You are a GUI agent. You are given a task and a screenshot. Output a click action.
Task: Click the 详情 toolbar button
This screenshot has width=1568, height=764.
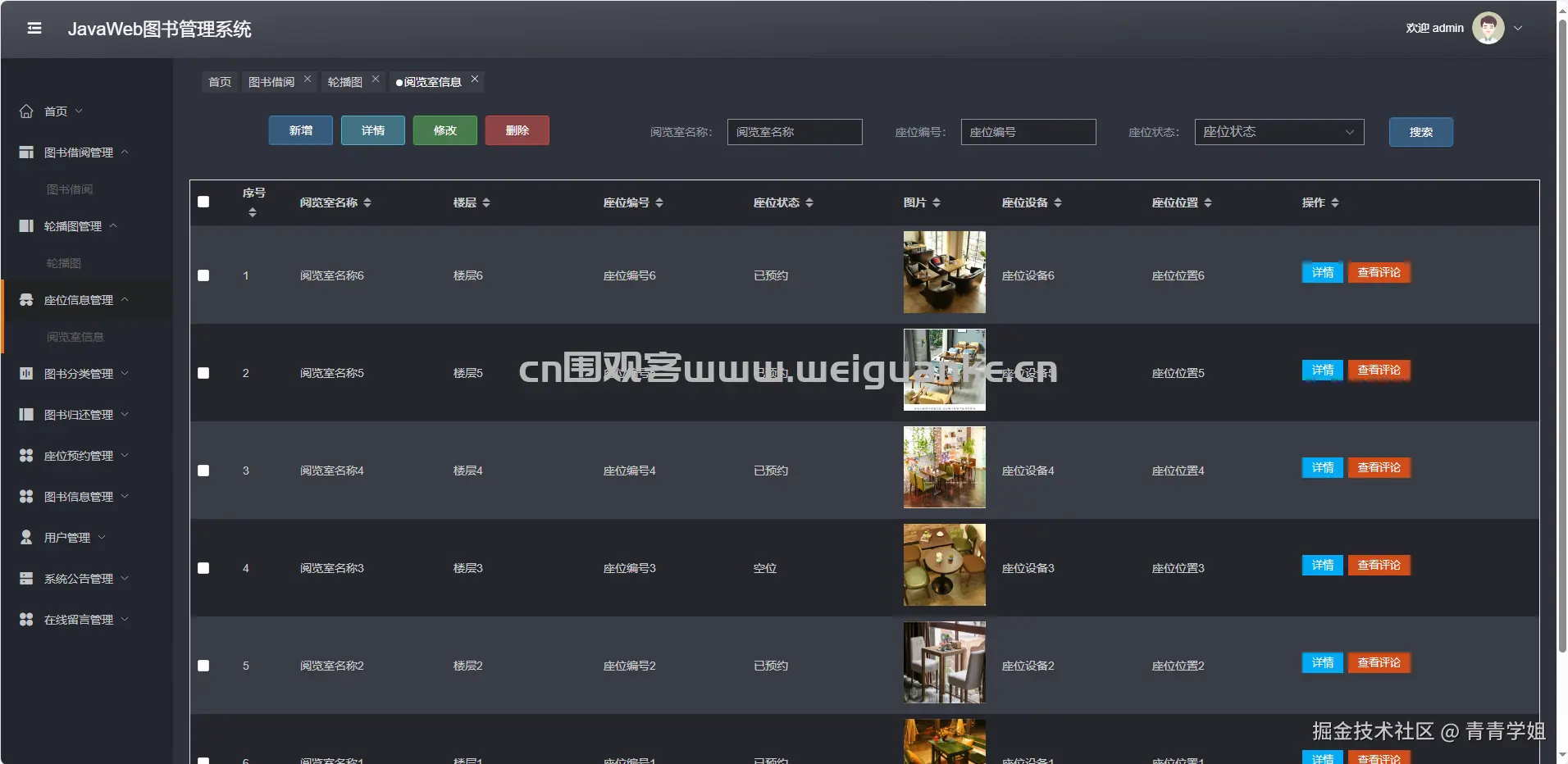click(373, 130)
